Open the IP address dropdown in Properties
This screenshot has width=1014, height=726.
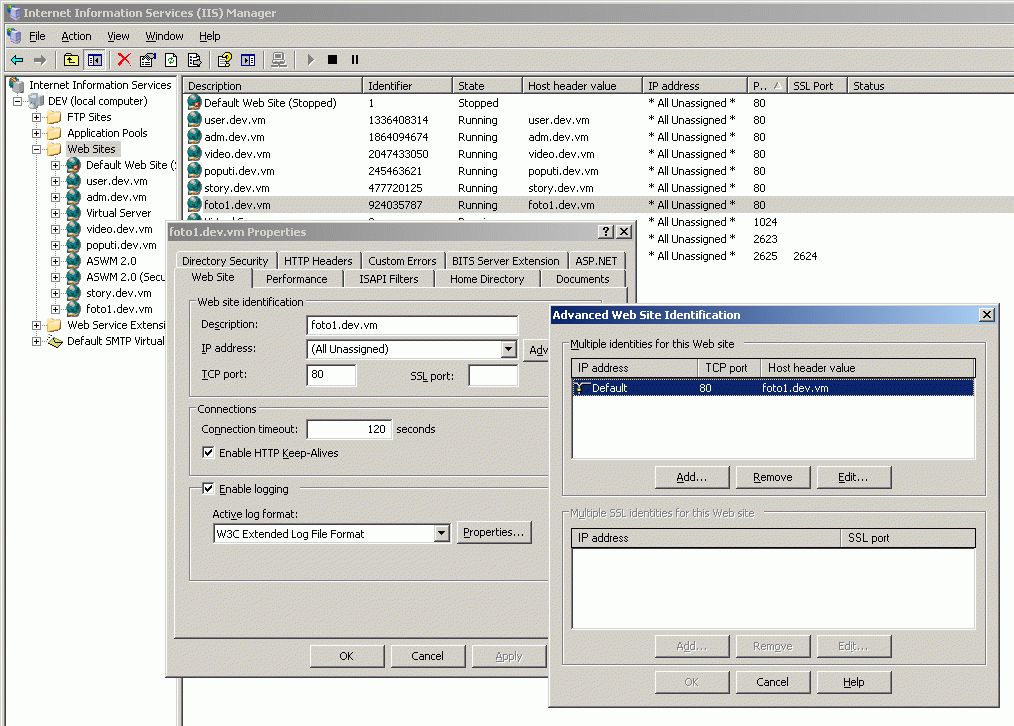coord(509,349)
